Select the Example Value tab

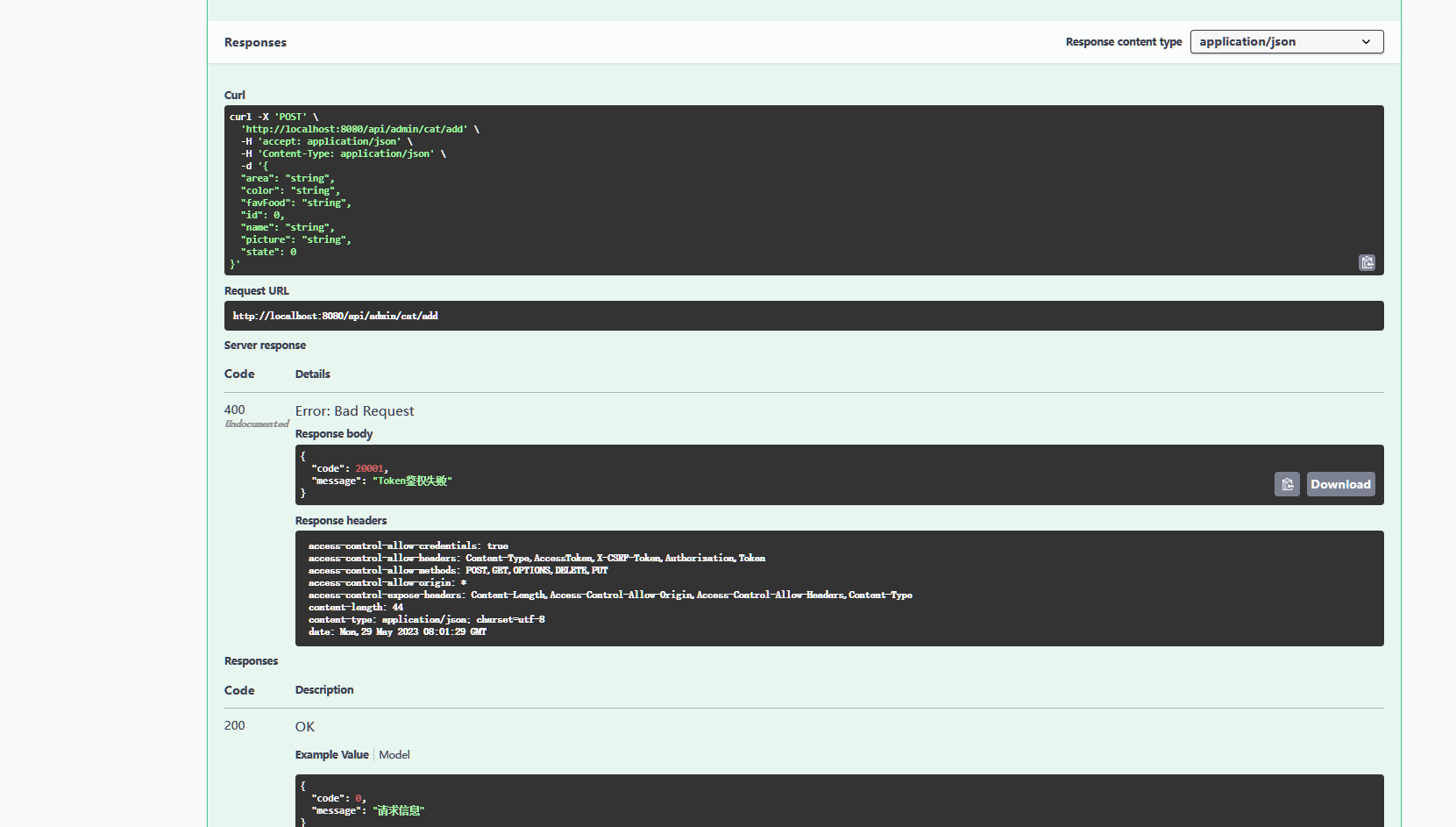point(331,754)
